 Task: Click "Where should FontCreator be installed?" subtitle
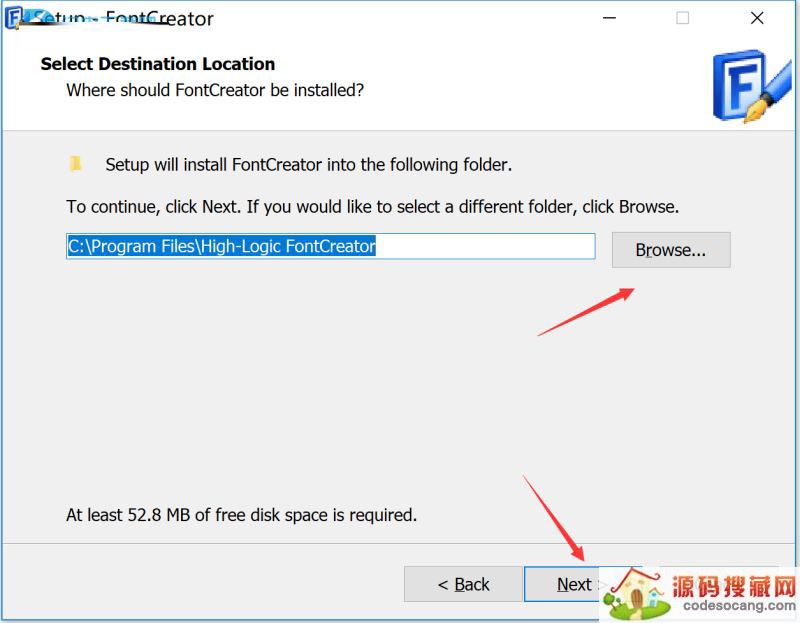coord(215,90)
